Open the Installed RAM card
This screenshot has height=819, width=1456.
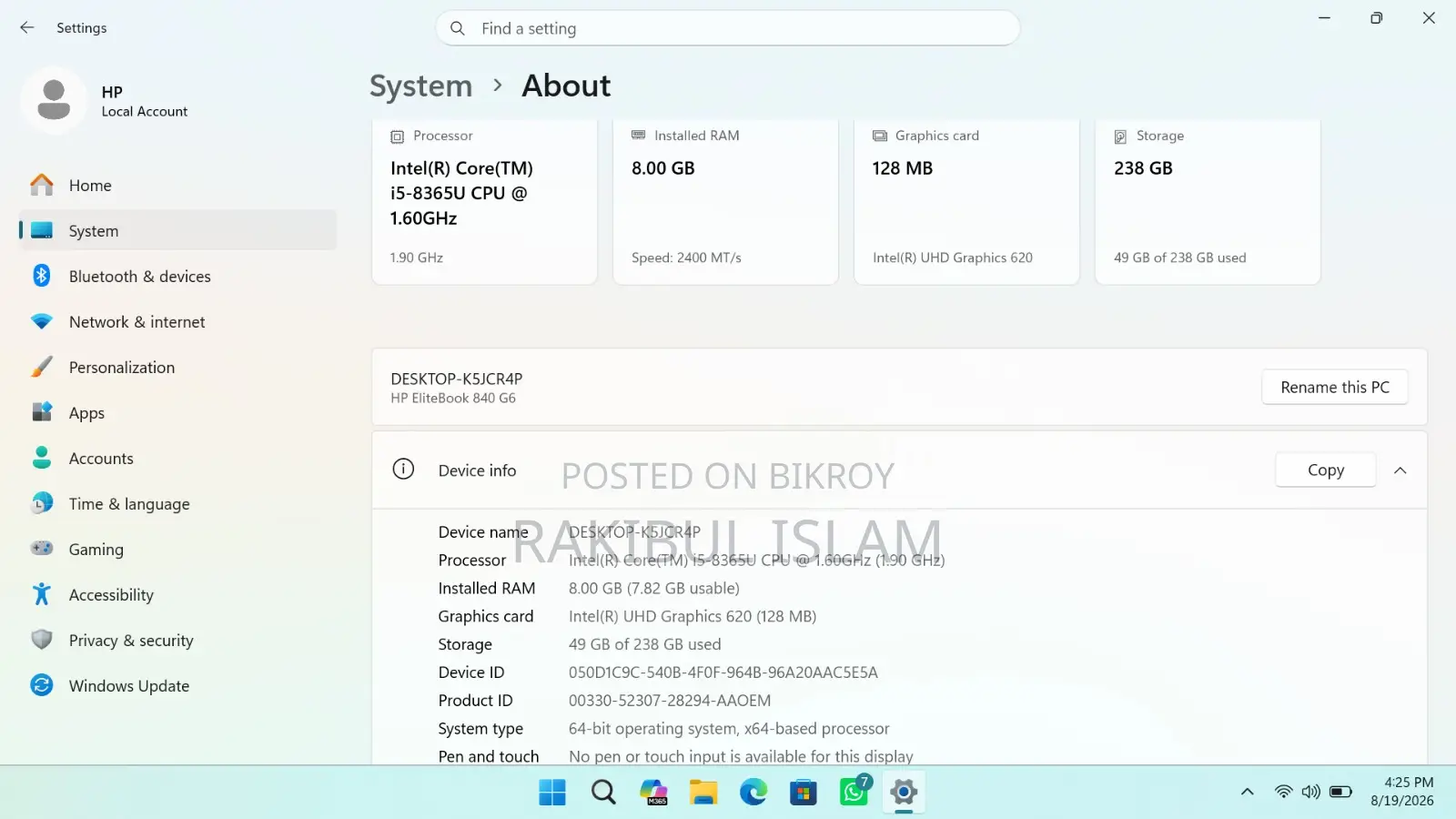726,202
